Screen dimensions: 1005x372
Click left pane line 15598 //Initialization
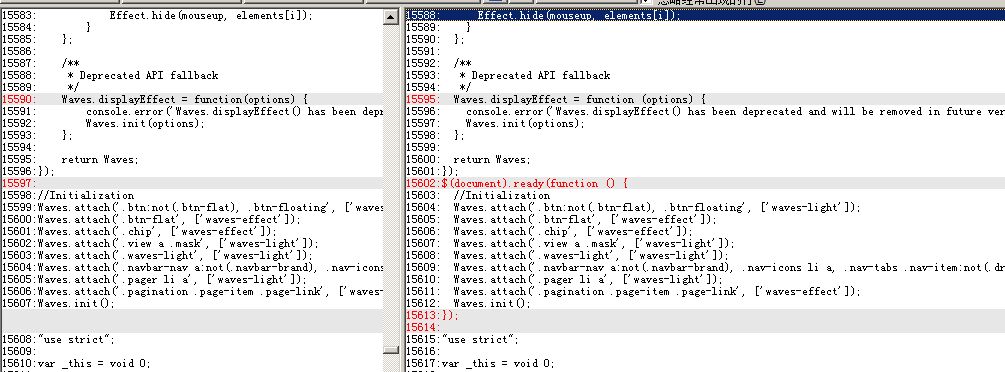click(192, 196)
